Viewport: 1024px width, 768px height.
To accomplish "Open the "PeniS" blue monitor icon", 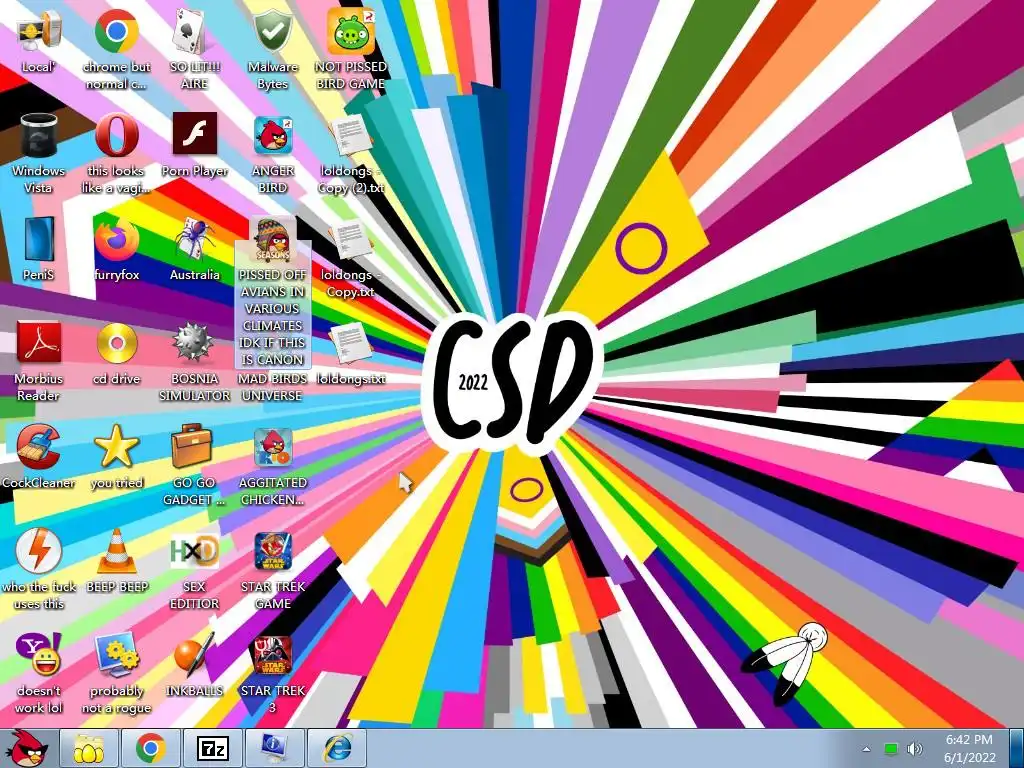I will 38,240.
